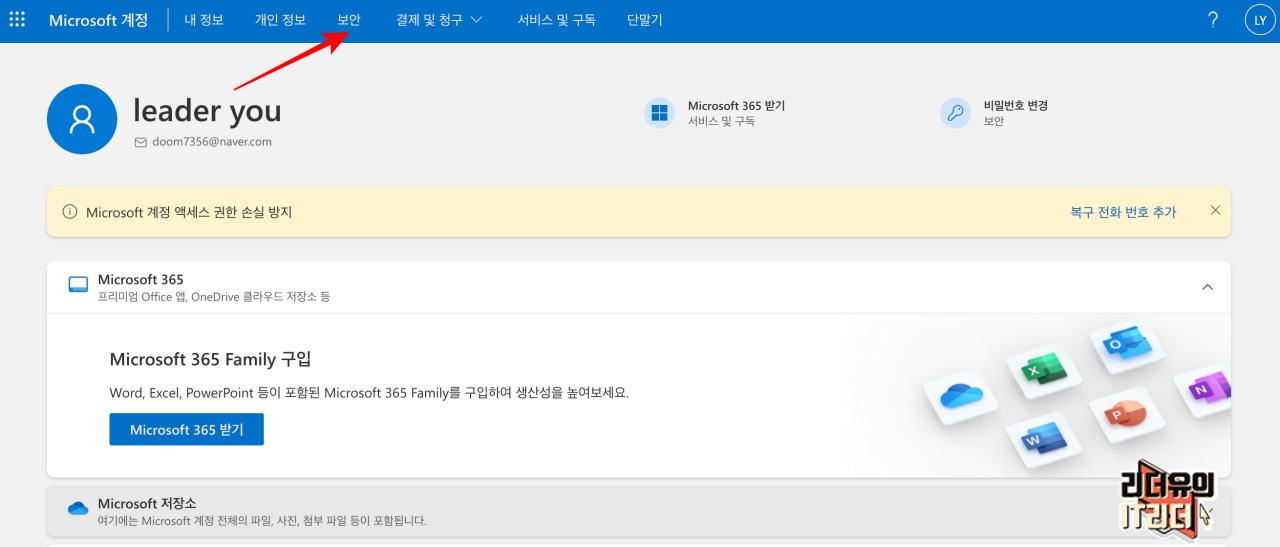
Task: Dismiss the yellow warning banner
Action: [x=1215, y=211]
